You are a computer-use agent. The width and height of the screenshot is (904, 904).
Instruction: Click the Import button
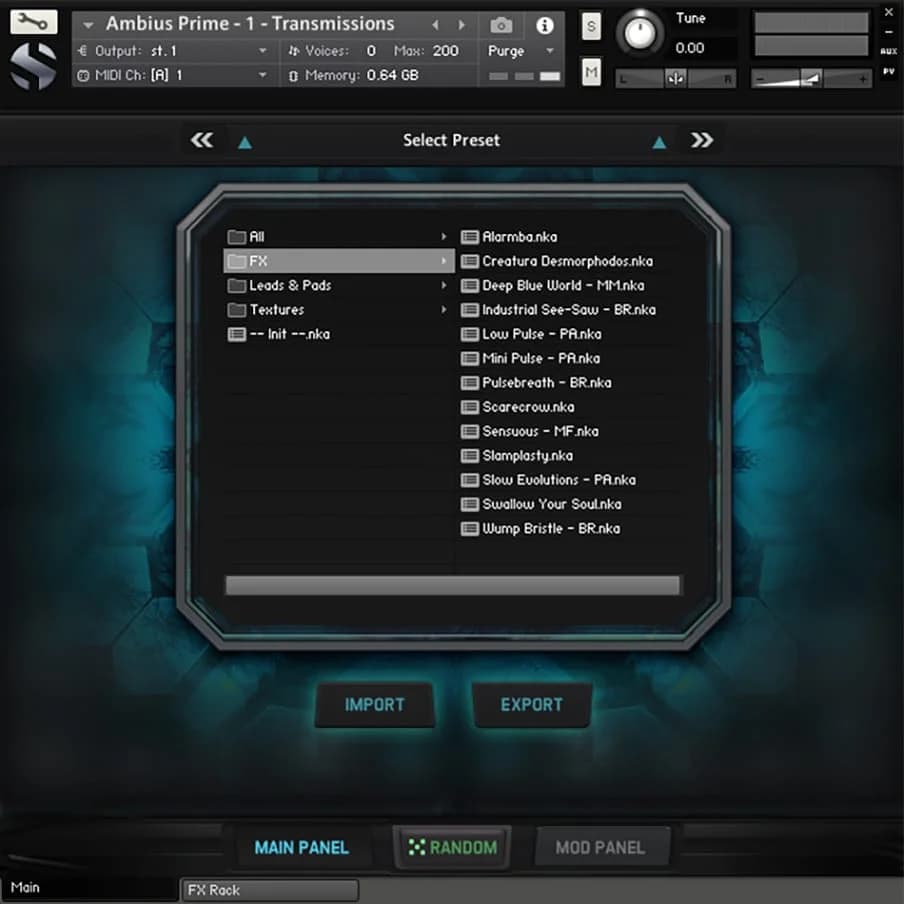[374, 704]
